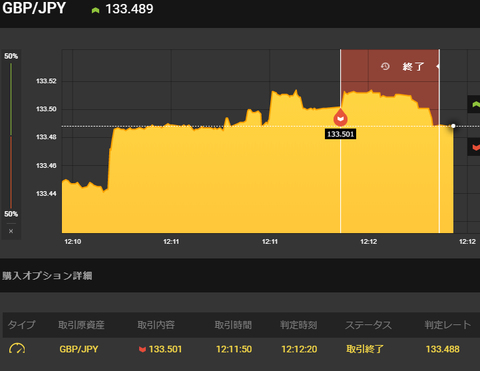Click the bottom 50% sentiment value

11,214
